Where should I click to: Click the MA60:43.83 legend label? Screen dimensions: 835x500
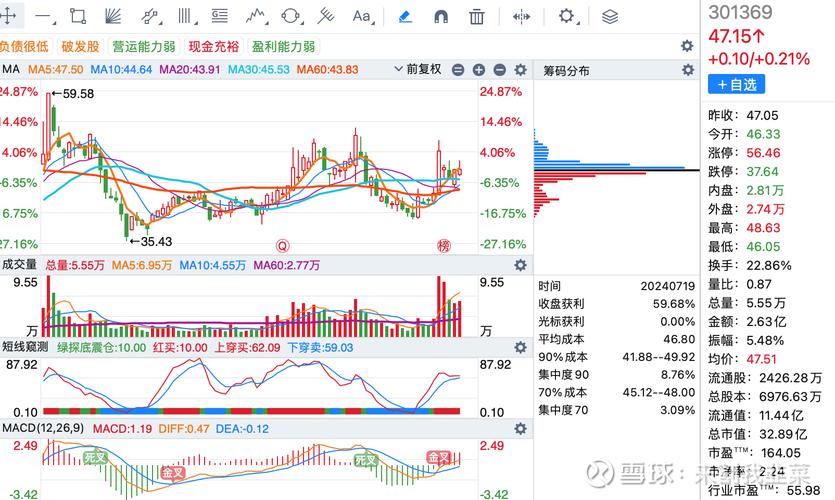pyautogui.click(x=327, y=70)
